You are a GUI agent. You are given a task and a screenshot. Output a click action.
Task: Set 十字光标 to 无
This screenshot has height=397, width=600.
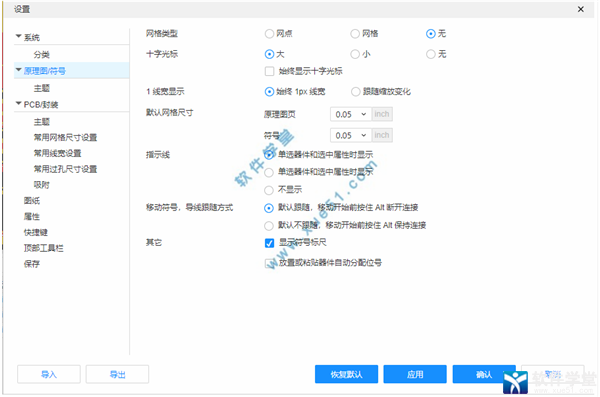coord(431,54)
